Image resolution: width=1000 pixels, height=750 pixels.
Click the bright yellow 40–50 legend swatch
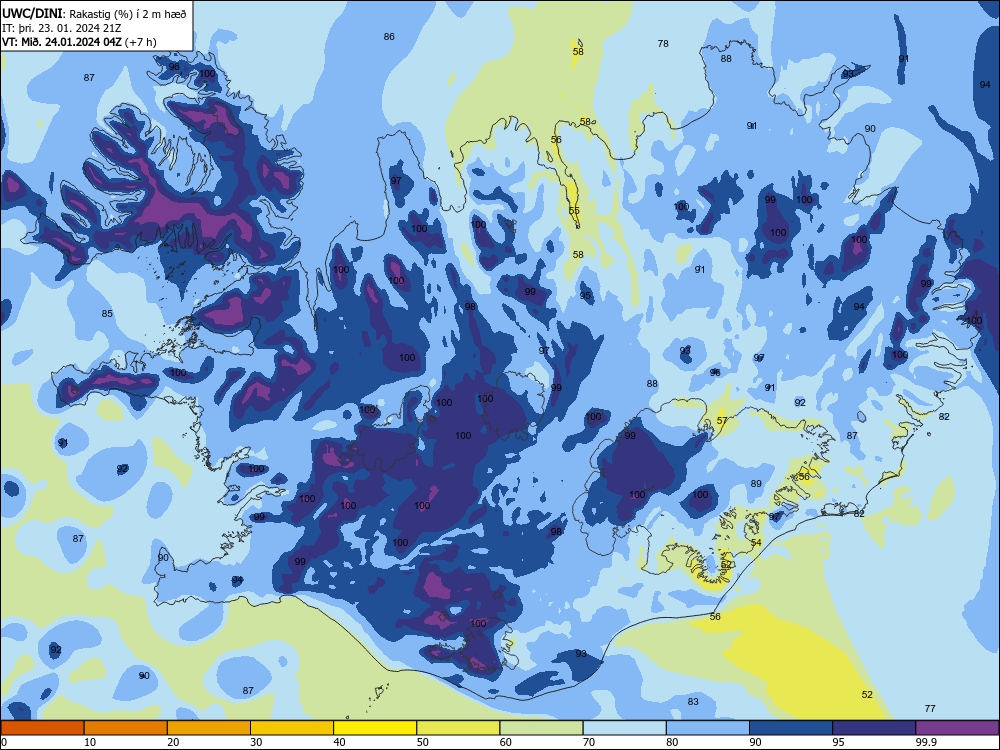pos(375,728)
